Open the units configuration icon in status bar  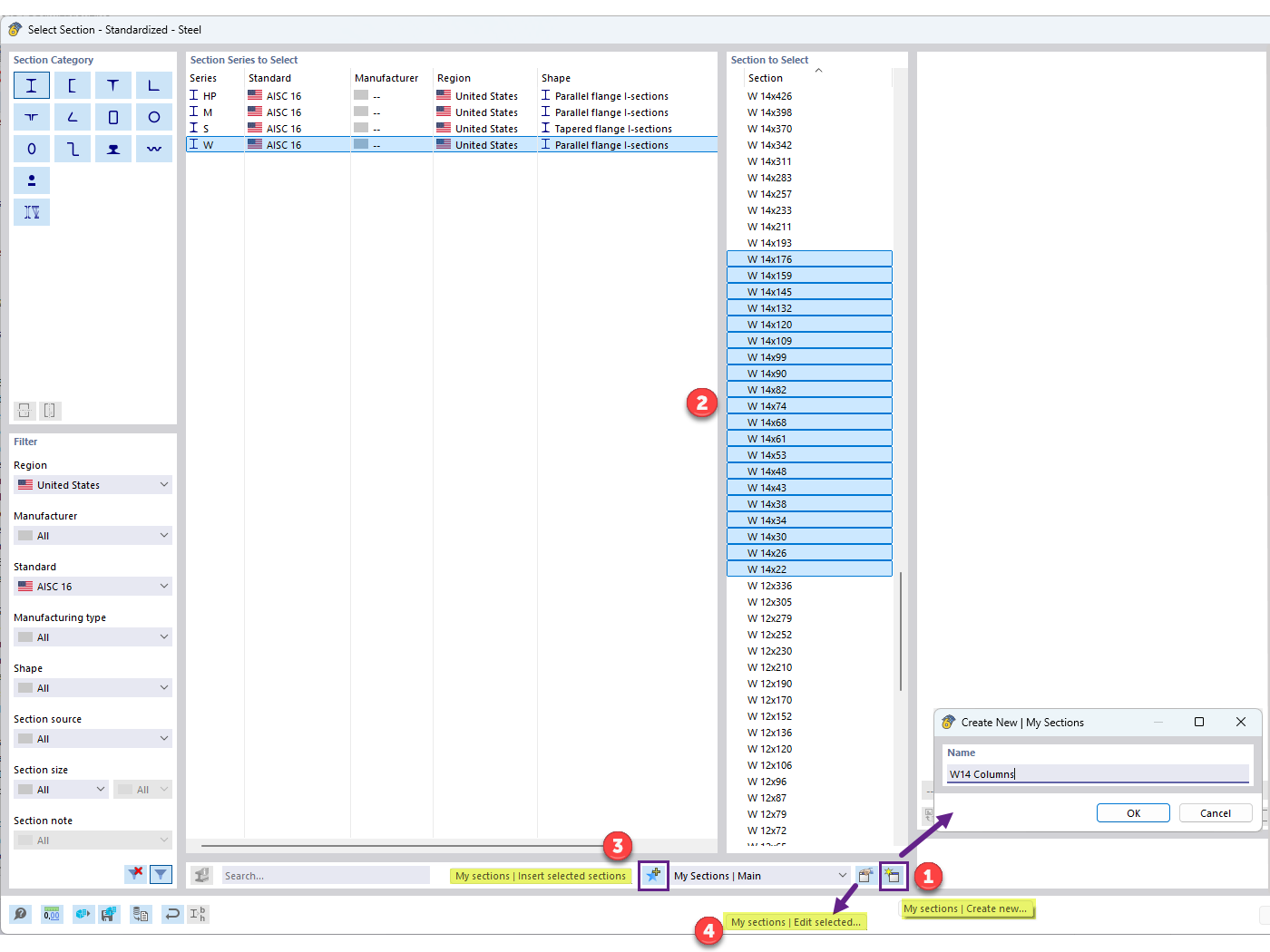pyautogui.click(x=52, y=914)
